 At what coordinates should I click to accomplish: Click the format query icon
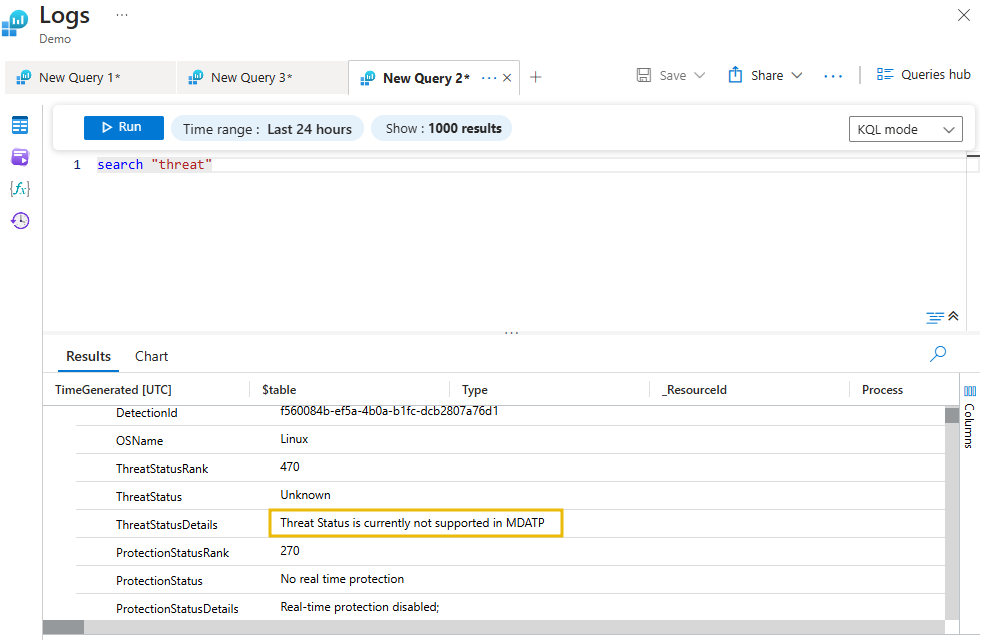[x=935, y=317]
